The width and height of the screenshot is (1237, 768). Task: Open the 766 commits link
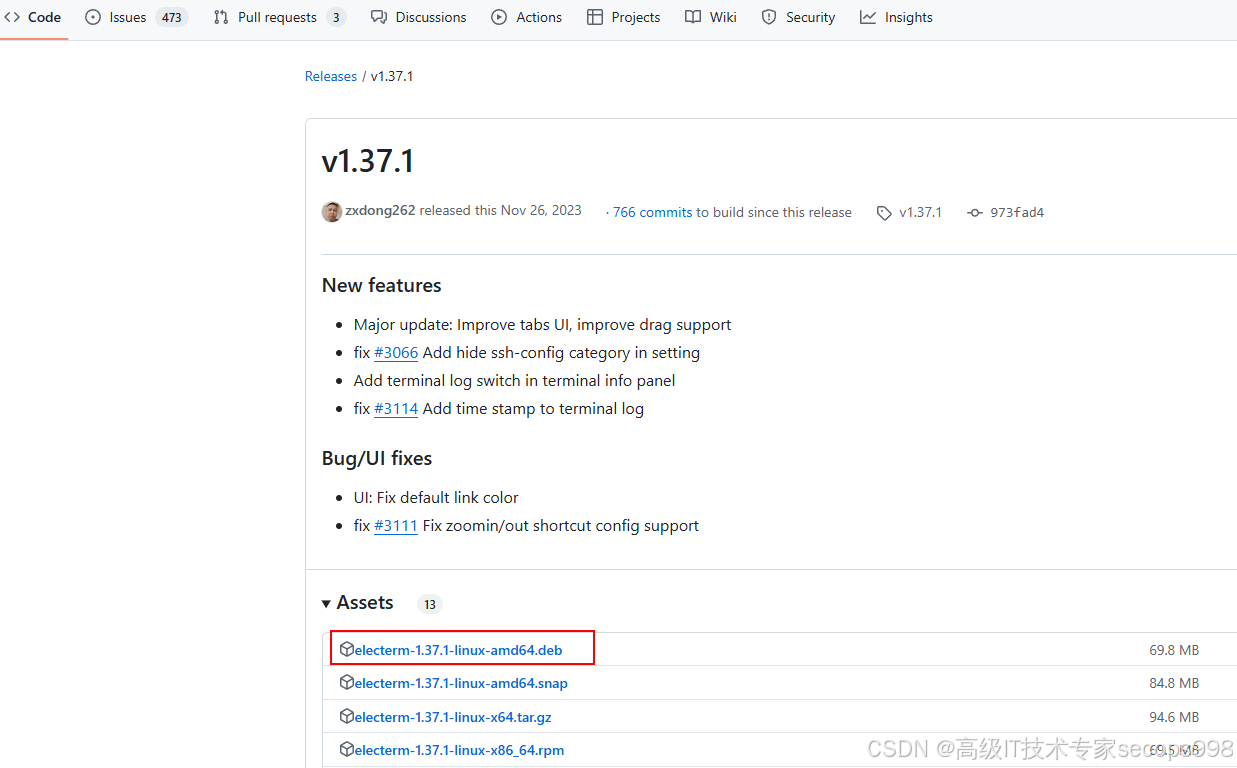[652, 212]
